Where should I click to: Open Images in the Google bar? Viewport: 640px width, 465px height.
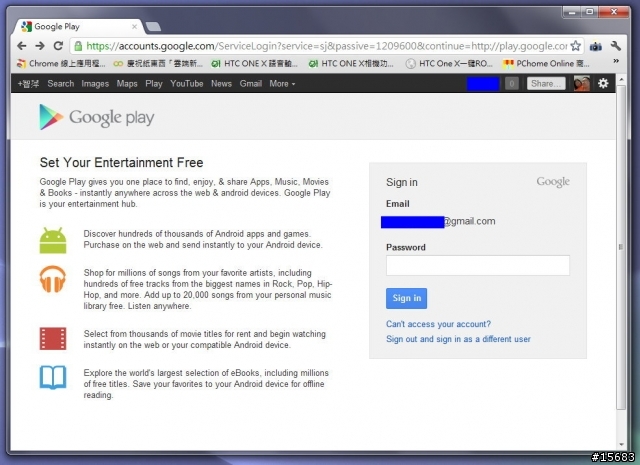click(95, 83)
